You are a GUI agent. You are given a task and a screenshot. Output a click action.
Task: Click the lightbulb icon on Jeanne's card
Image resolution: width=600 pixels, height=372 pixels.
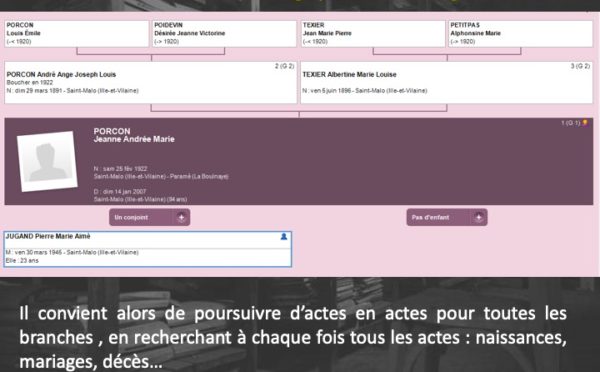pyautogui.click(x=585, y=123)
